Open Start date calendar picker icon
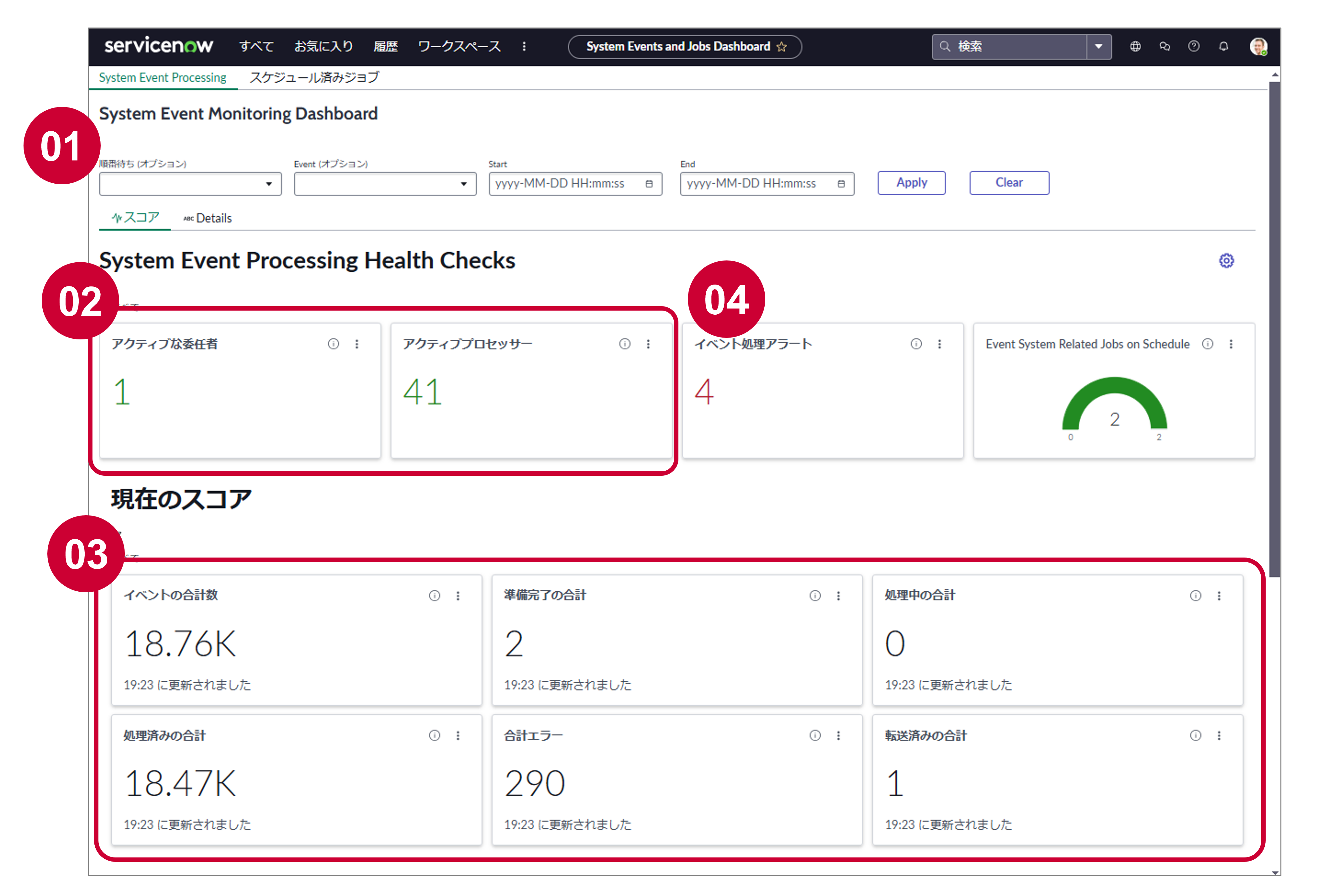 click(x=649, y=184)
